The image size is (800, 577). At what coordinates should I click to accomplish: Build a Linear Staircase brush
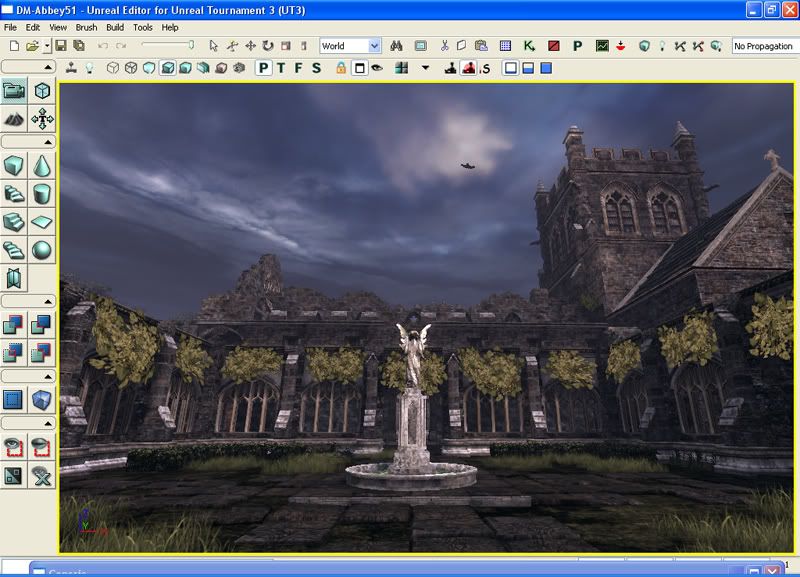(x=14, y=222)
